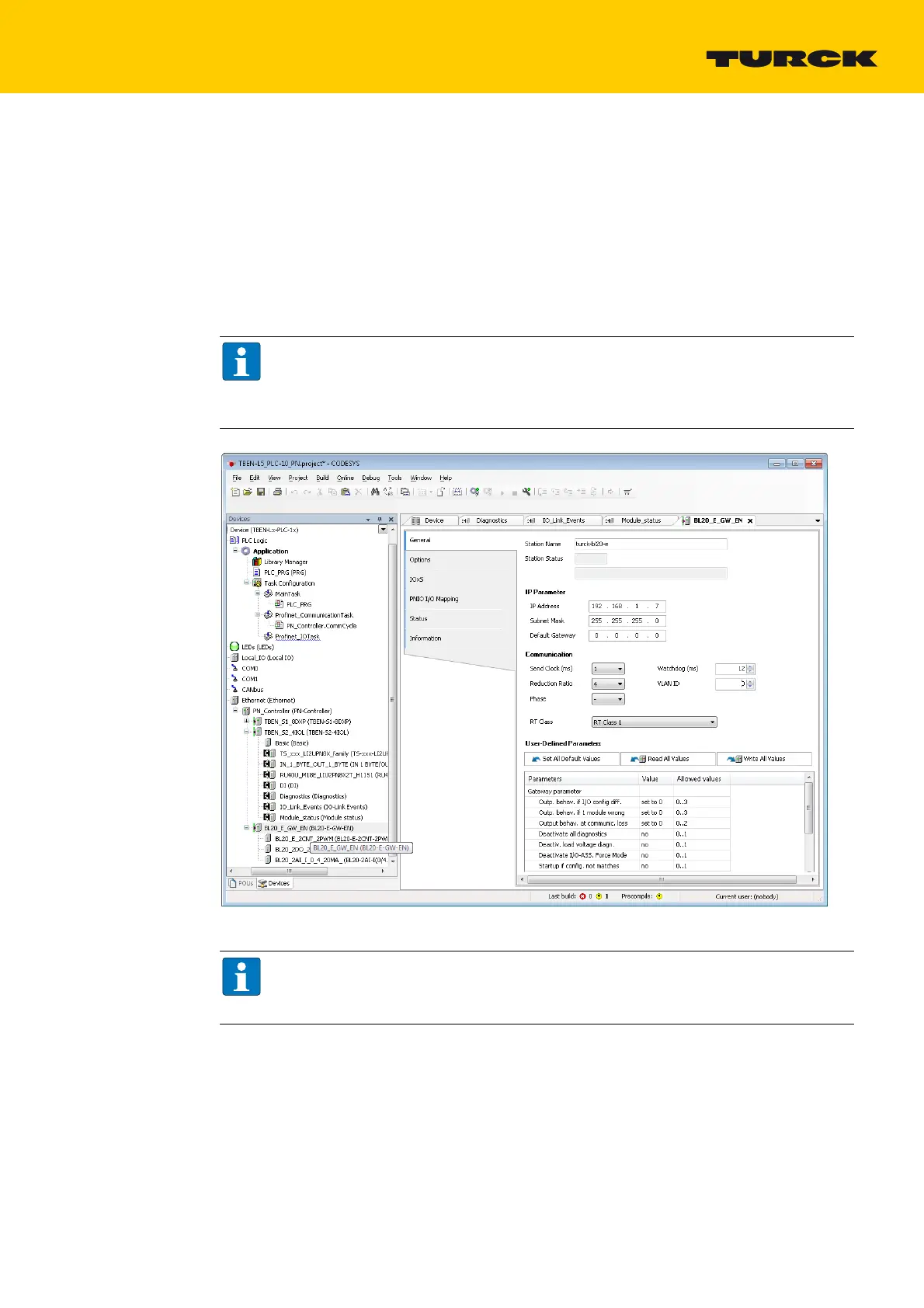This screenshot has width=924, height=1308.
Task: Click the Login gear toolbar icon
Action: tap(474, 492)
